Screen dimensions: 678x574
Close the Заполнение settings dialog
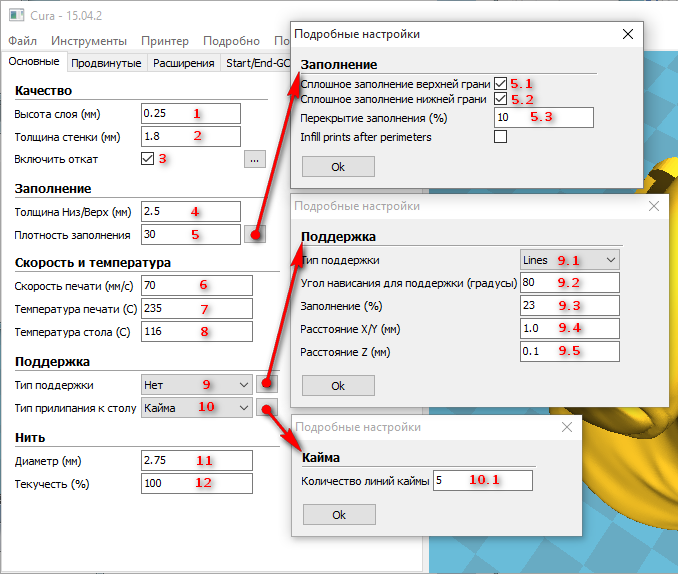(x=628, y=34)
